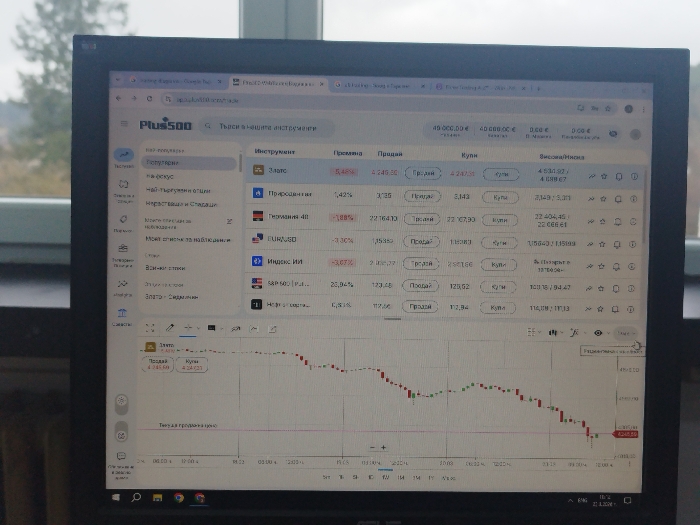This screenshot has height=525, width=700.
Task: Open the fx indicators dropdown
Action: [x=577, y=333]
